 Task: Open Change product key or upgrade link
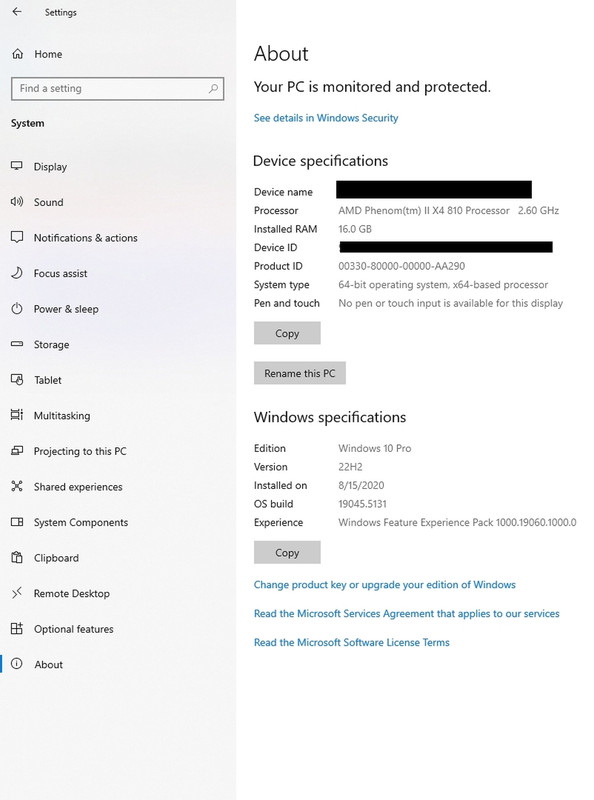(384, 585)
